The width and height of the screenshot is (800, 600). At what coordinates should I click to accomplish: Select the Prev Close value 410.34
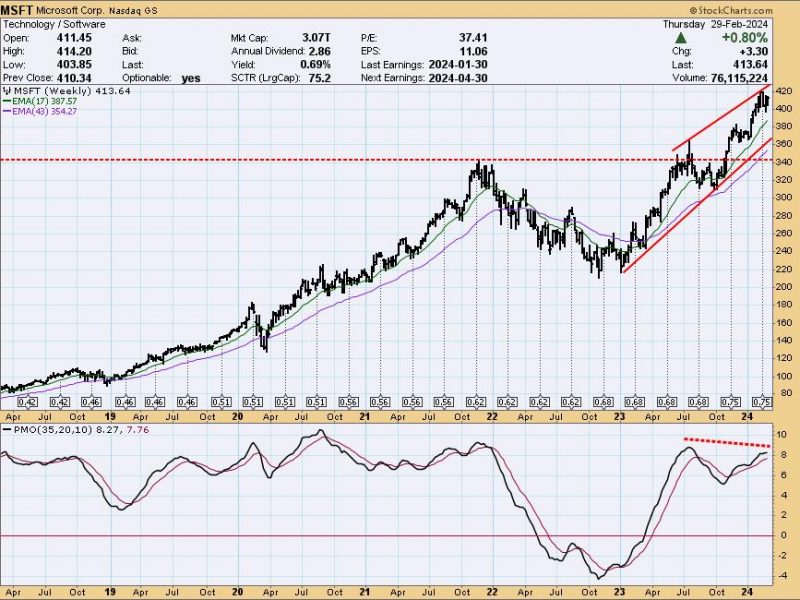[x=74, y=78]
